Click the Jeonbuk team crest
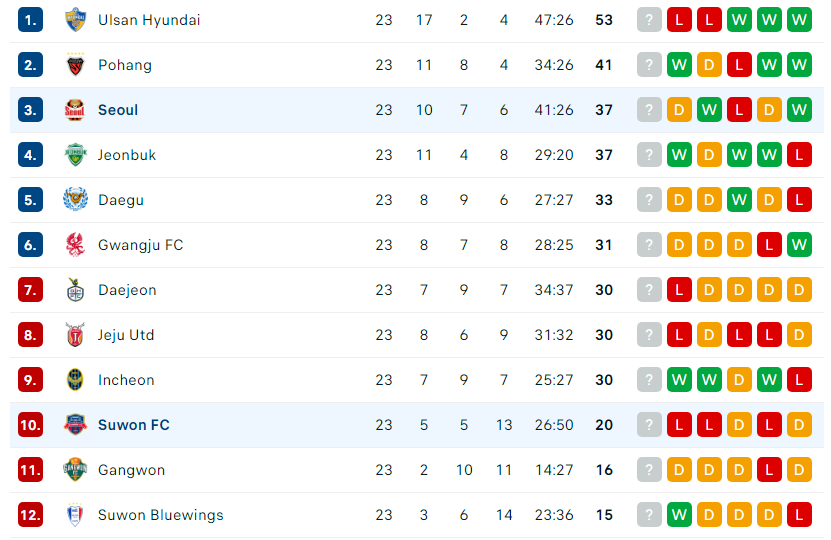The image size is (831, 540). [75, 155]
